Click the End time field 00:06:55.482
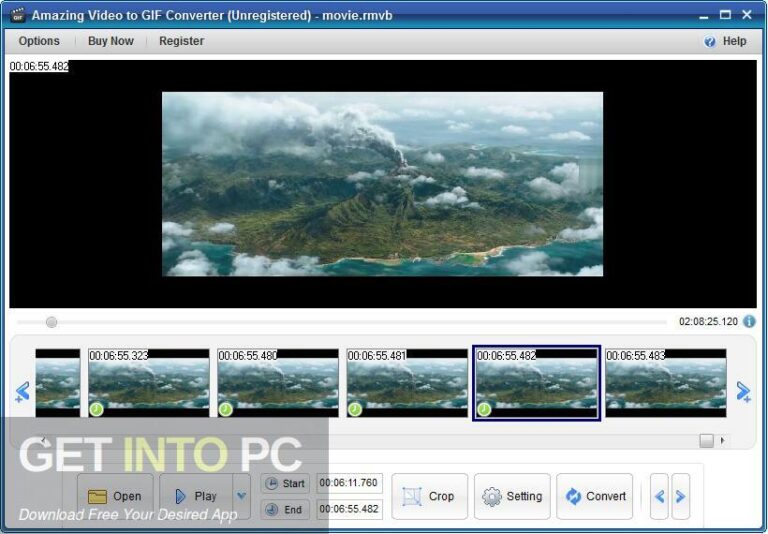This screenshot has width=768, height=534. point(350,509)
